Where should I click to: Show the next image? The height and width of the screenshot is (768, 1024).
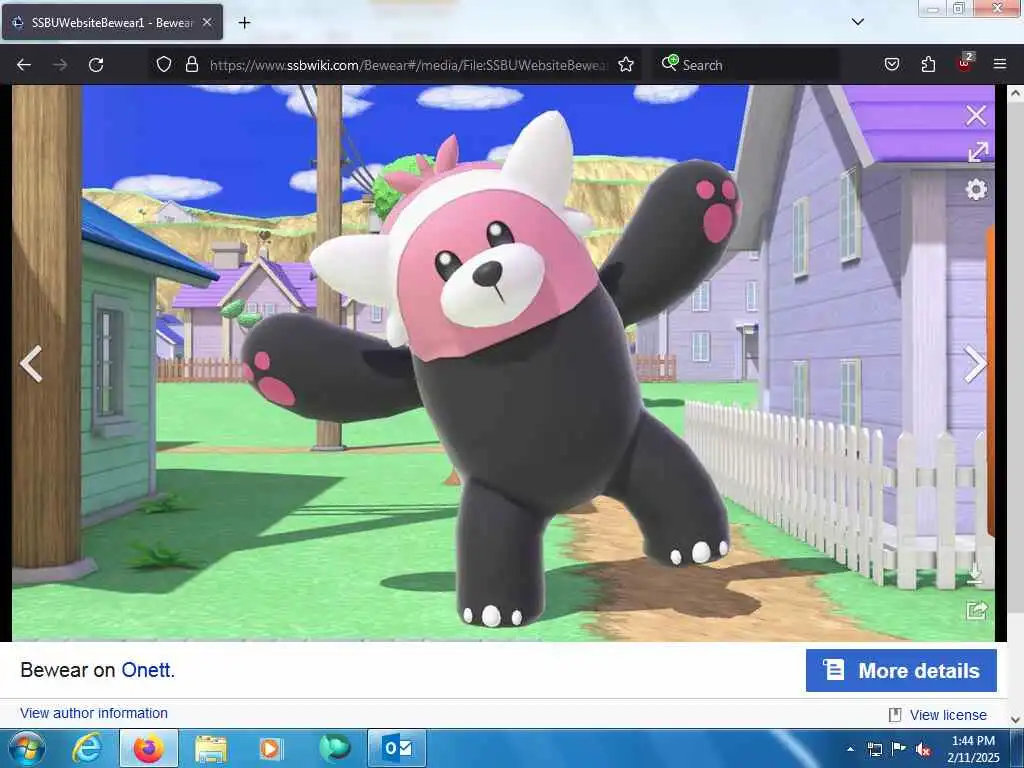pyautogui.click(x=975, y=363)
